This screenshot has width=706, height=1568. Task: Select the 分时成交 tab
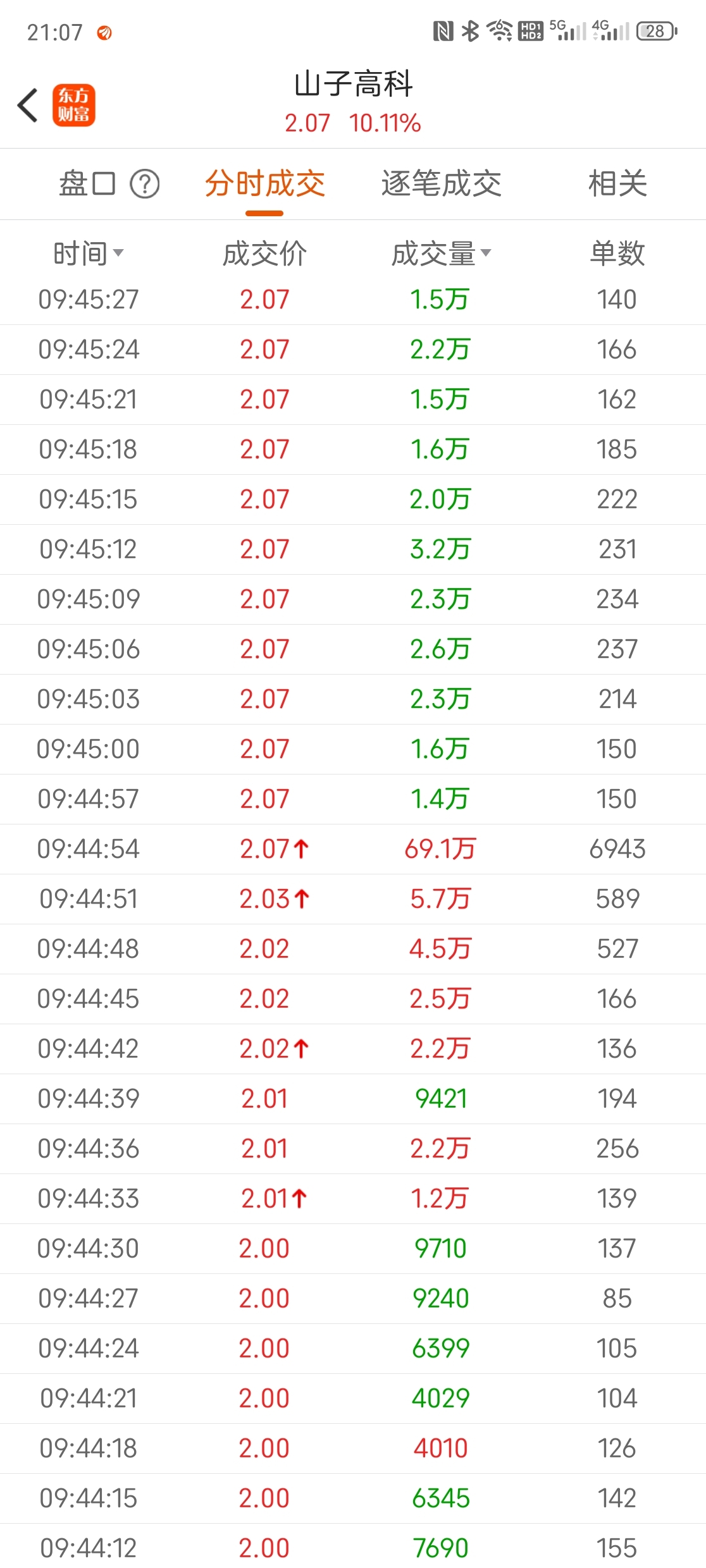coord(264,184)
